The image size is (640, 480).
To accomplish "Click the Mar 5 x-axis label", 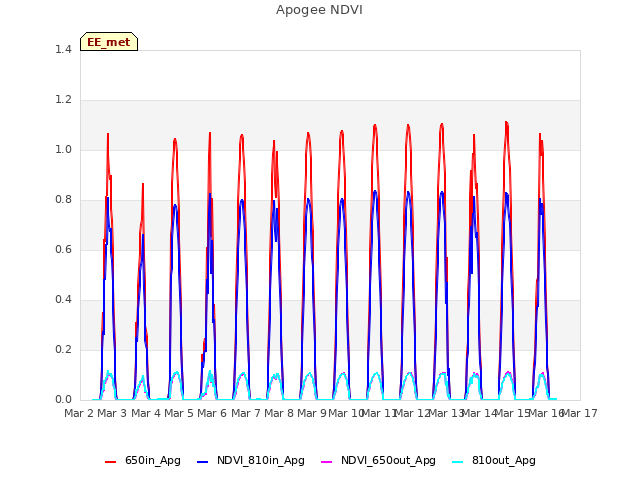I will point(179,413).
